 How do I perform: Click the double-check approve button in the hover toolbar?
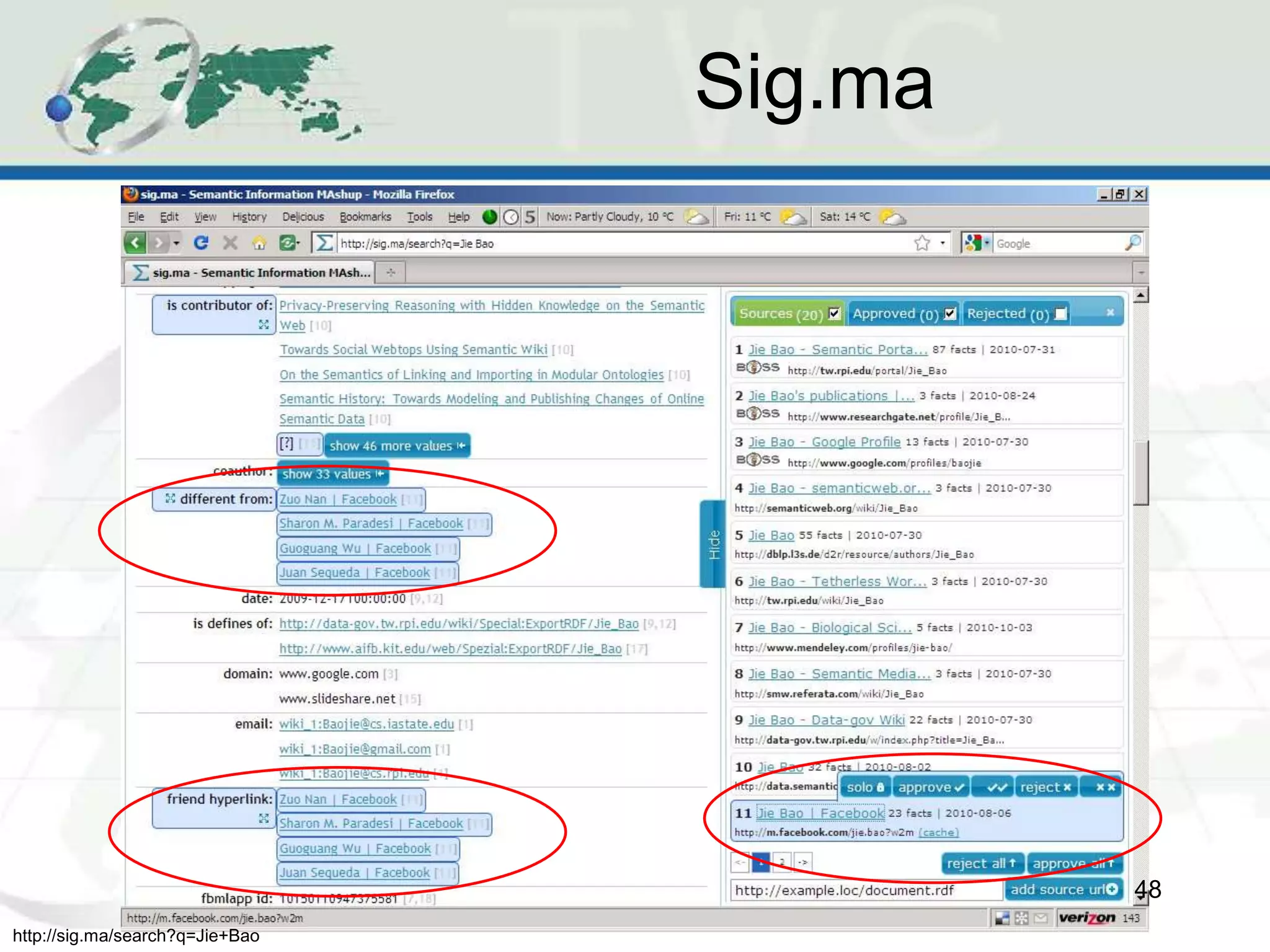click(993, 787)
